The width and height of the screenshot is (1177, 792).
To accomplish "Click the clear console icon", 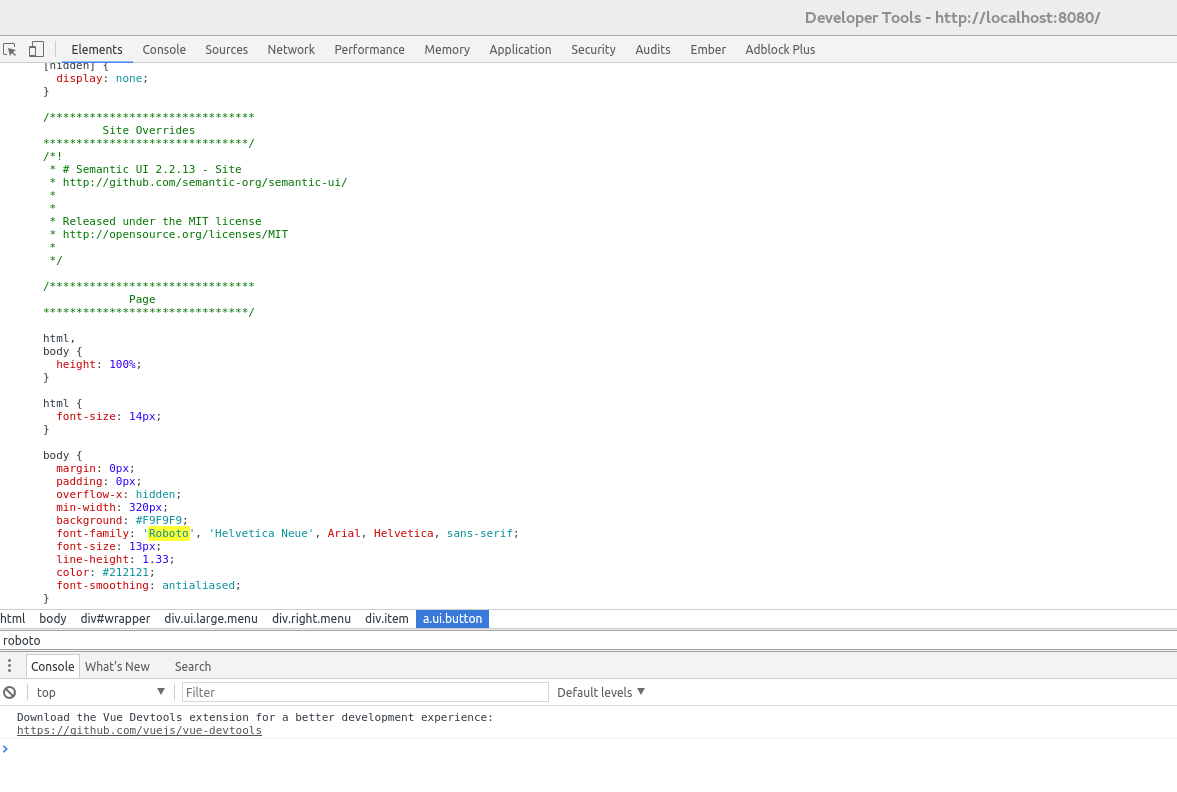I will coord(10,692).
